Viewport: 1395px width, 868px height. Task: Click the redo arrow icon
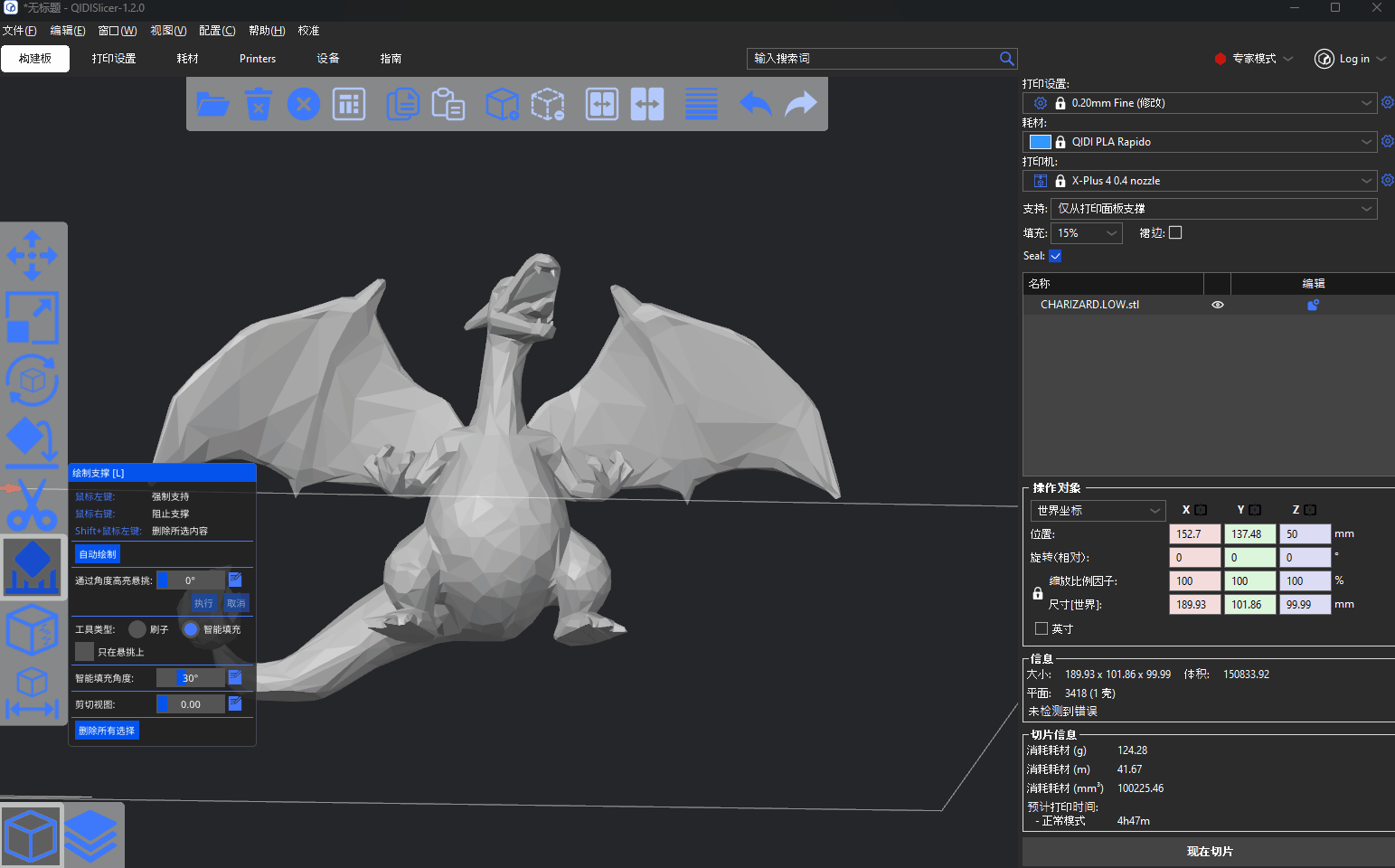tap(801, 104)
